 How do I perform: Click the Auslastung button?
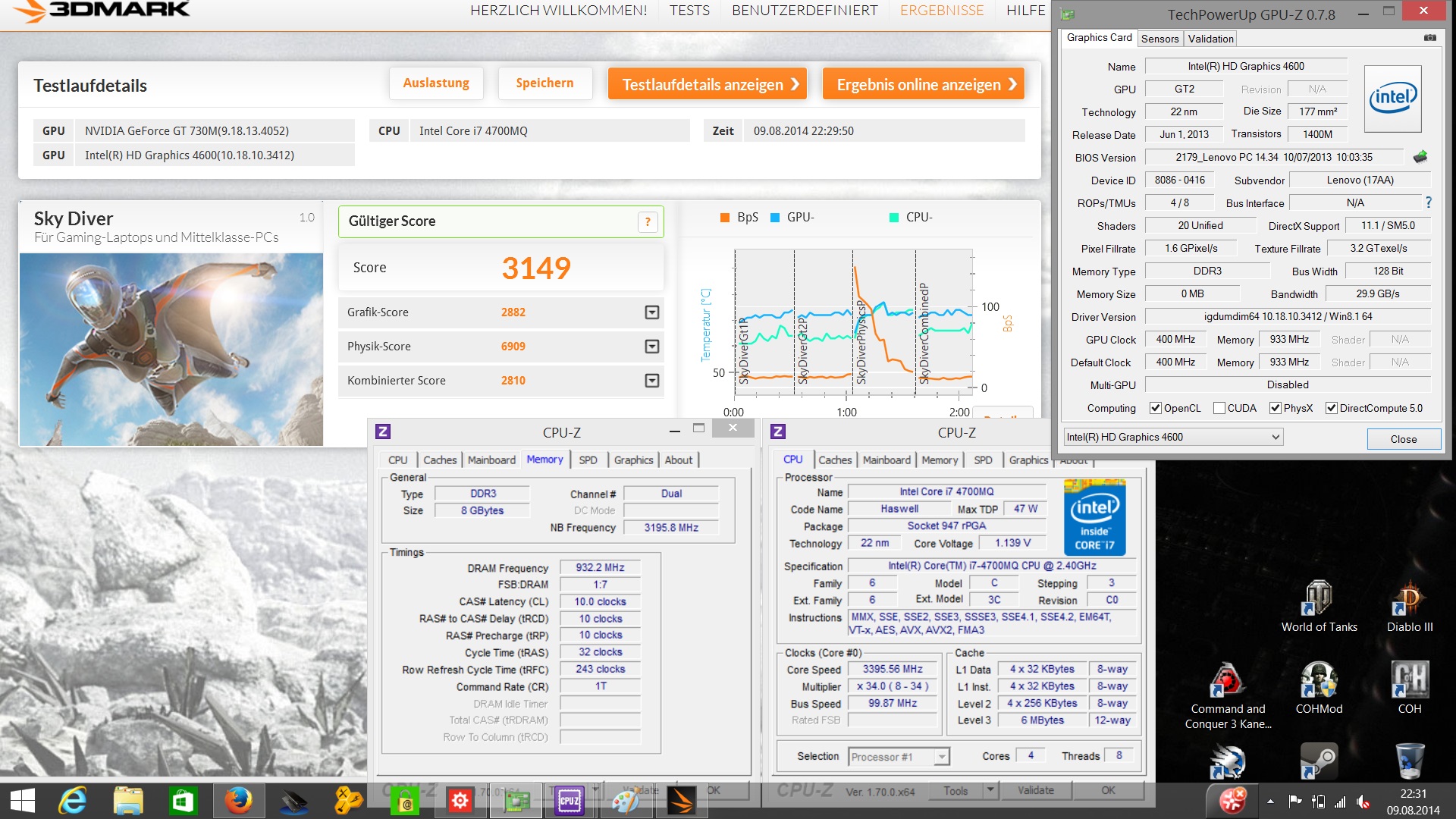436,83
